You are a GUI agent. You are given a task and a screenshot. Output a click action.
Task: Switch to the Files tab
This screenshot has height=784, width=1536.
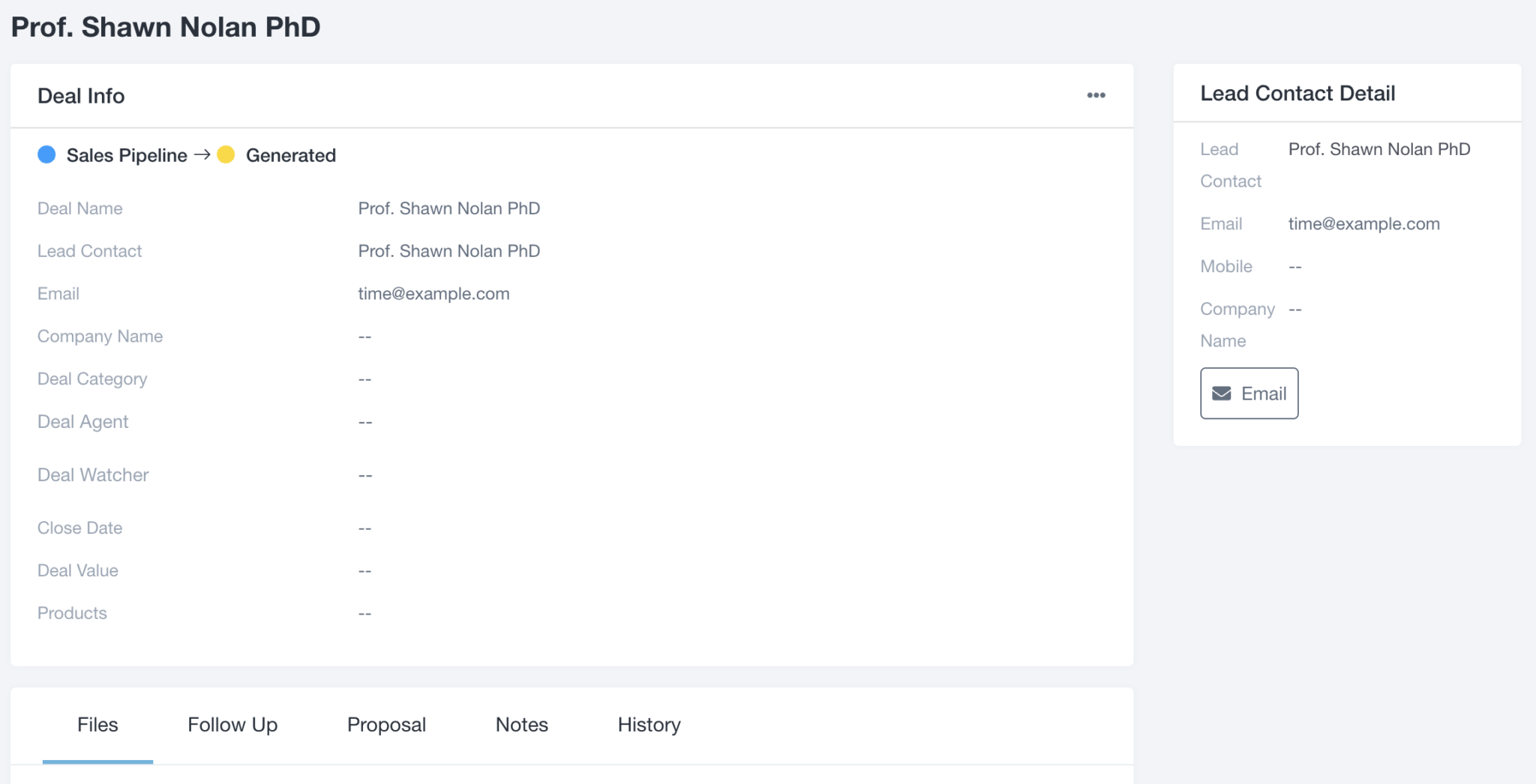tap(97, 725)
